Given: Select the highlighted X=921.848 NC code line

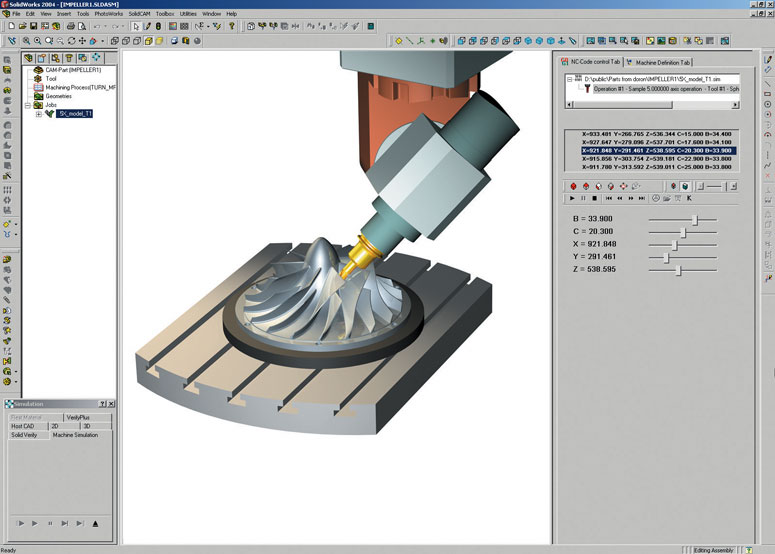Looking at the screenshot, I should tap(659, 151).
